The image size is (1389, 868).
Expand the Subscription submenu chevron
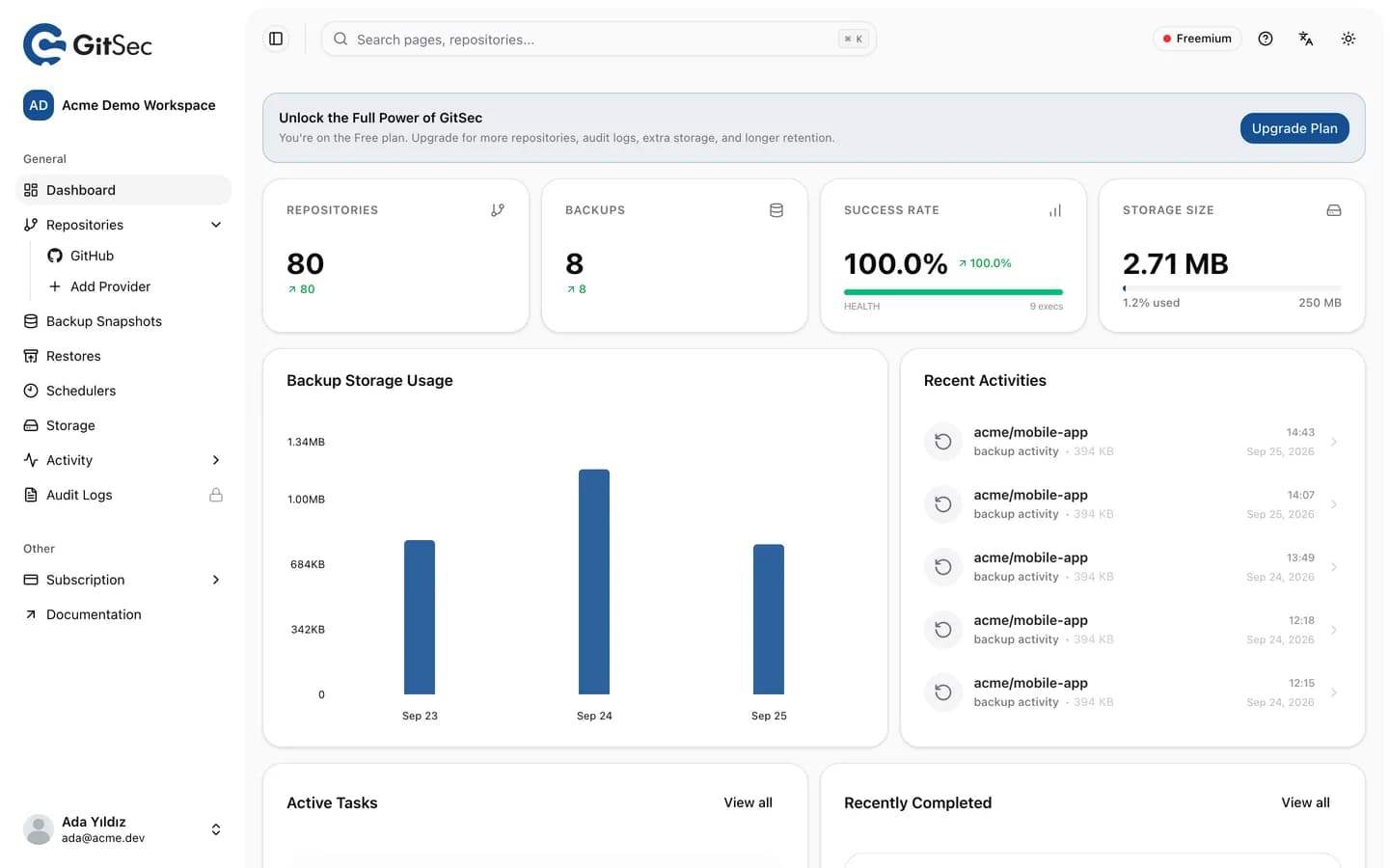[216, 580]
